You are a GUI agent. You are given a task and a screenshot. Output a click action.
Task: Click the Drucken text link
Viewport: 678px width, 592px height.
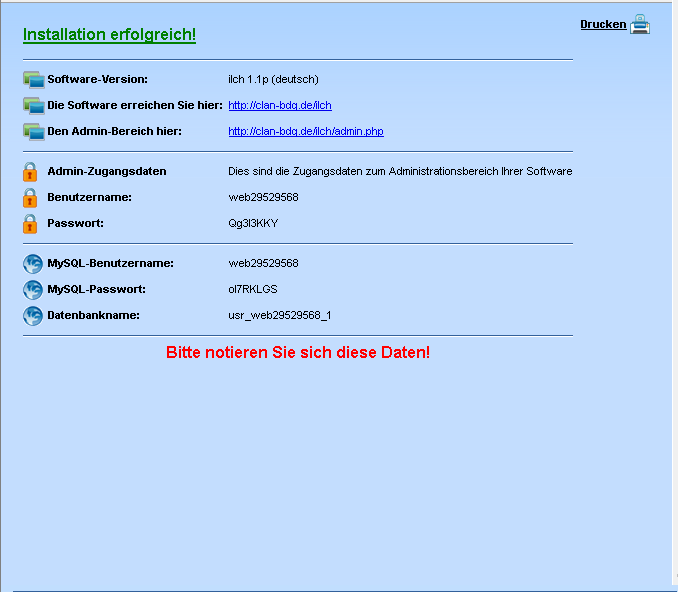pyautogui.click(x=603, y=24)
